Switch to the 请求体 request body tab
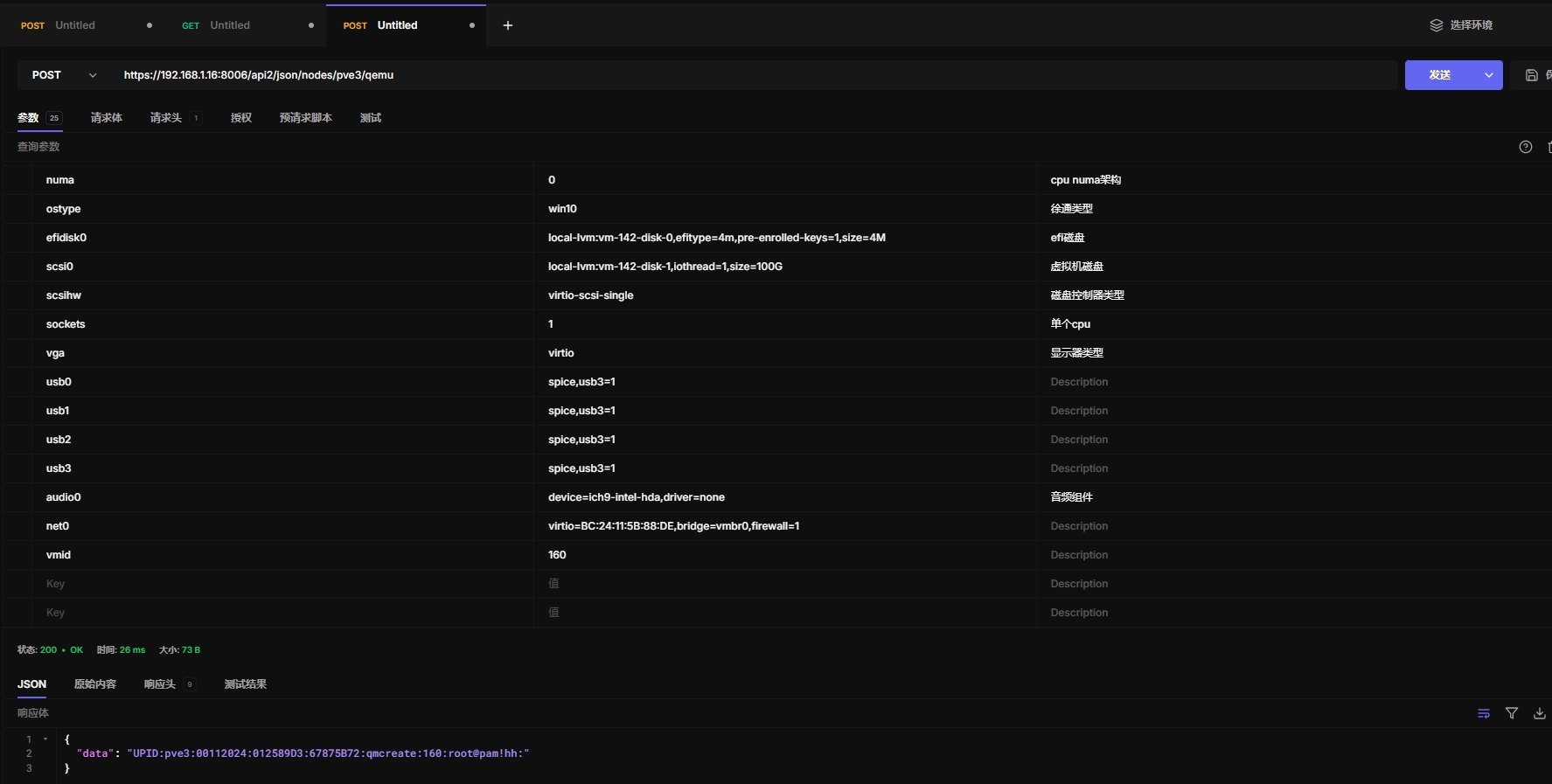1552x784 pixels. 106,118
